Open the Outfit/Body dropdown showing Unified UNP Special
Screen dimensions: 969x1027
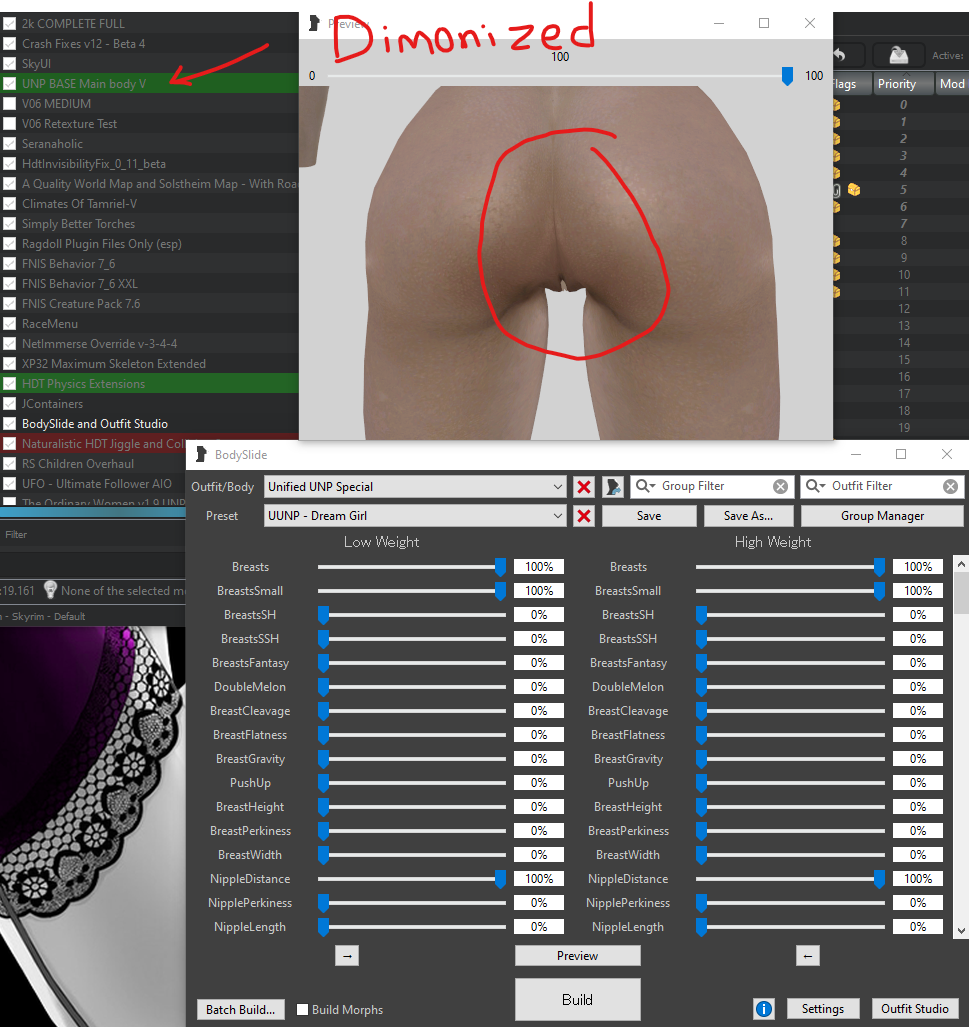coord(415,487)
